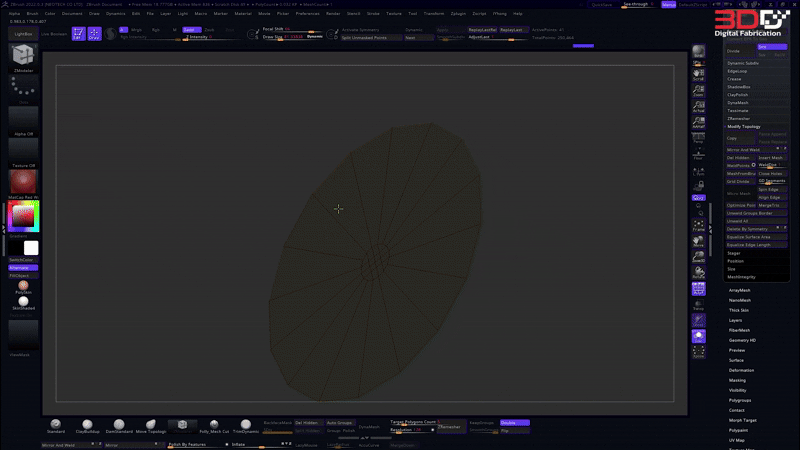Select the ClayBuildup brush
The image size is (800, 450).
point(87,425)
